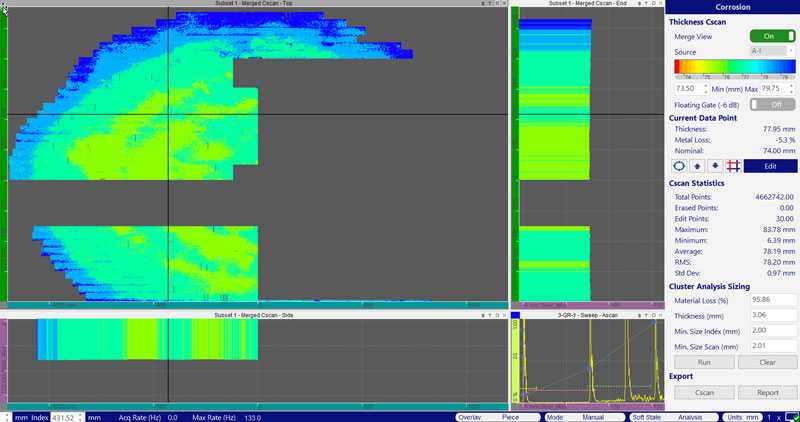Click the up arrow data point icon
Screen dimensions: 800x422
click(x=697, y=166)
